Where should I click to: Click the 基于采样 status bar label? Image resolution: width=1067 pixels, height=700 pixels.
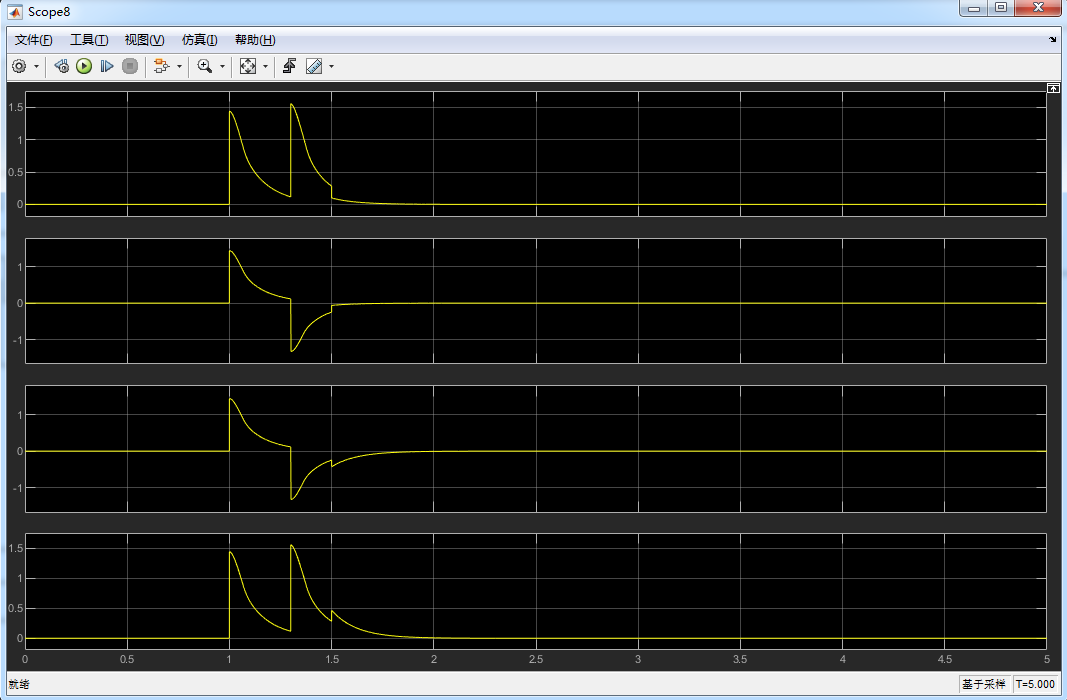983,684
